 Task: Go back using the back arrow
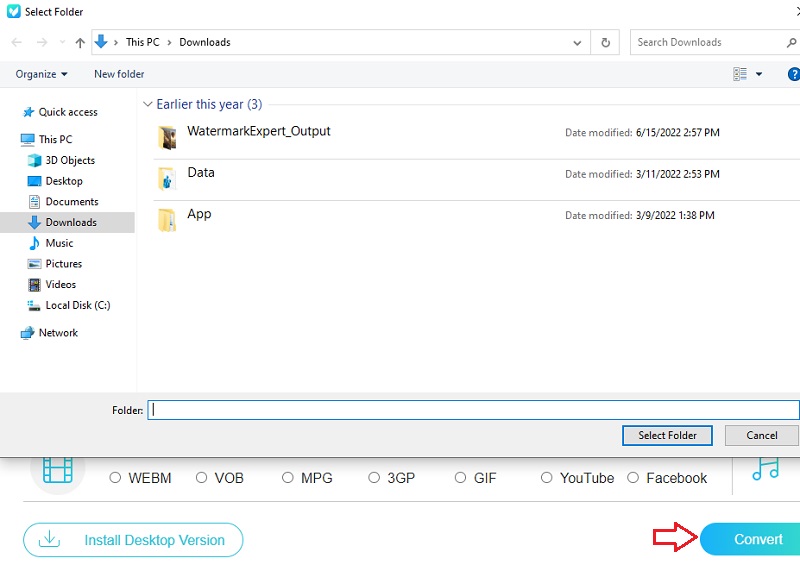17,42
